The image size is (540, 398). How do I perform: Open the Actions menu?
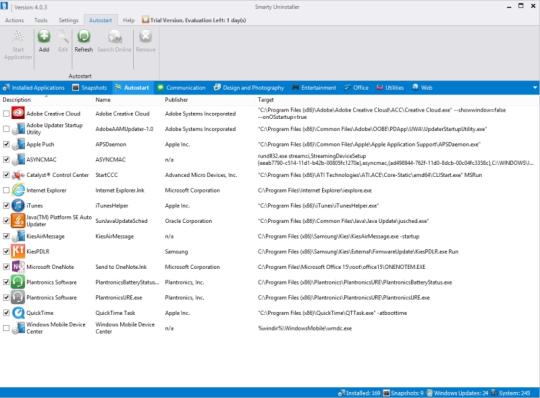click(14, 20)
